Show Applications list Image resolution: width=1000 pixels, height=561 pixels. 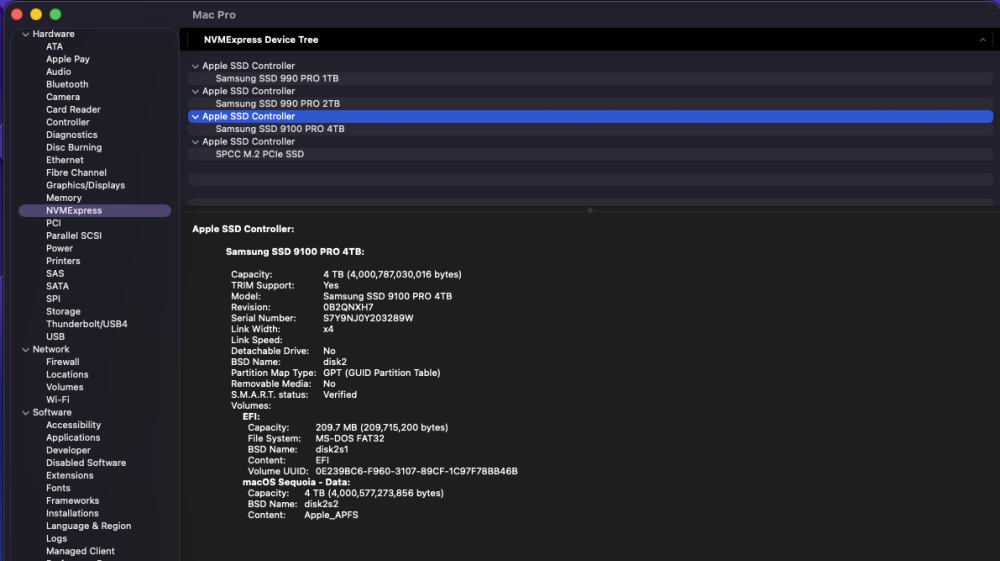coord(73,438)
